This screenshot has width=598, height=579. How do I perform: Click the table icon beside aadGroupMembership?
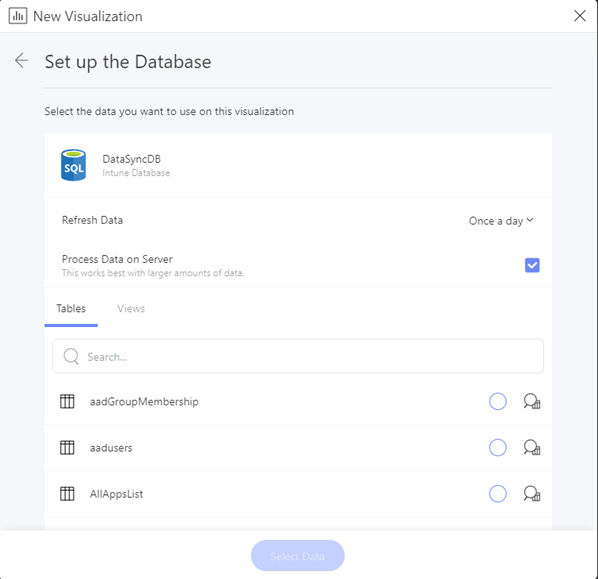pyautogui.click(x=67, y=401)
